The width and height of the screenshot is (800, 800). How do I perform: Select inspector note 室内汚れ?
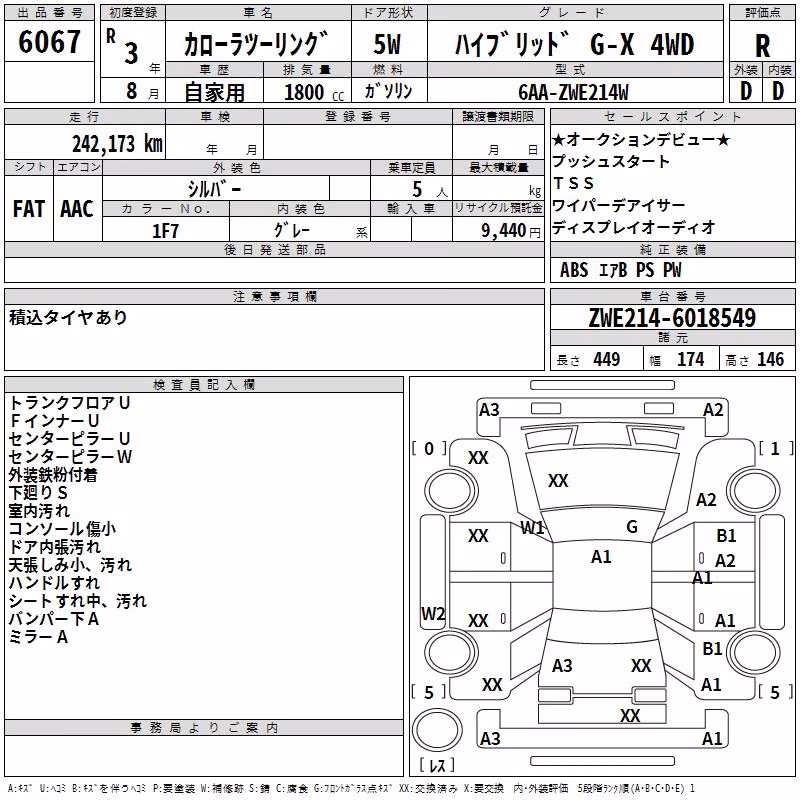coord(39,510)
